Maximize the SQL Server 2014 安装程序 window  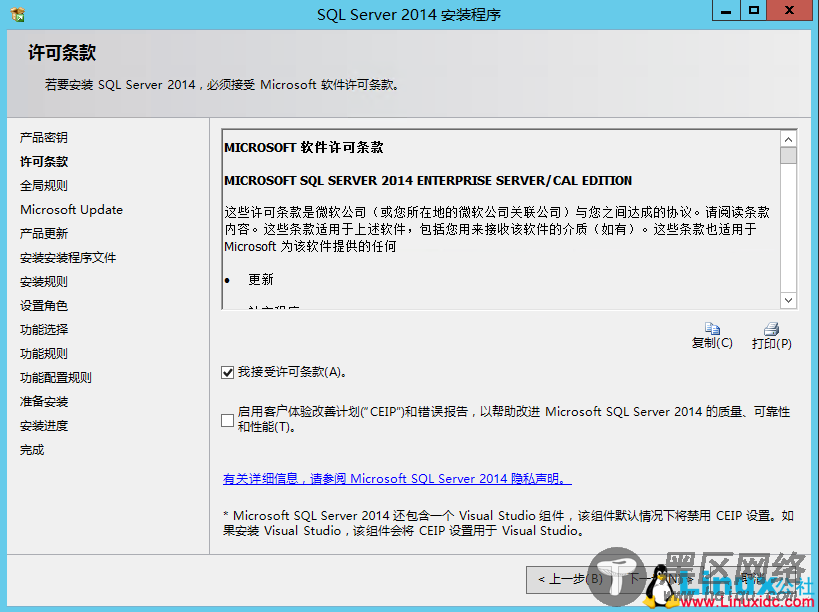click(754, 10)
